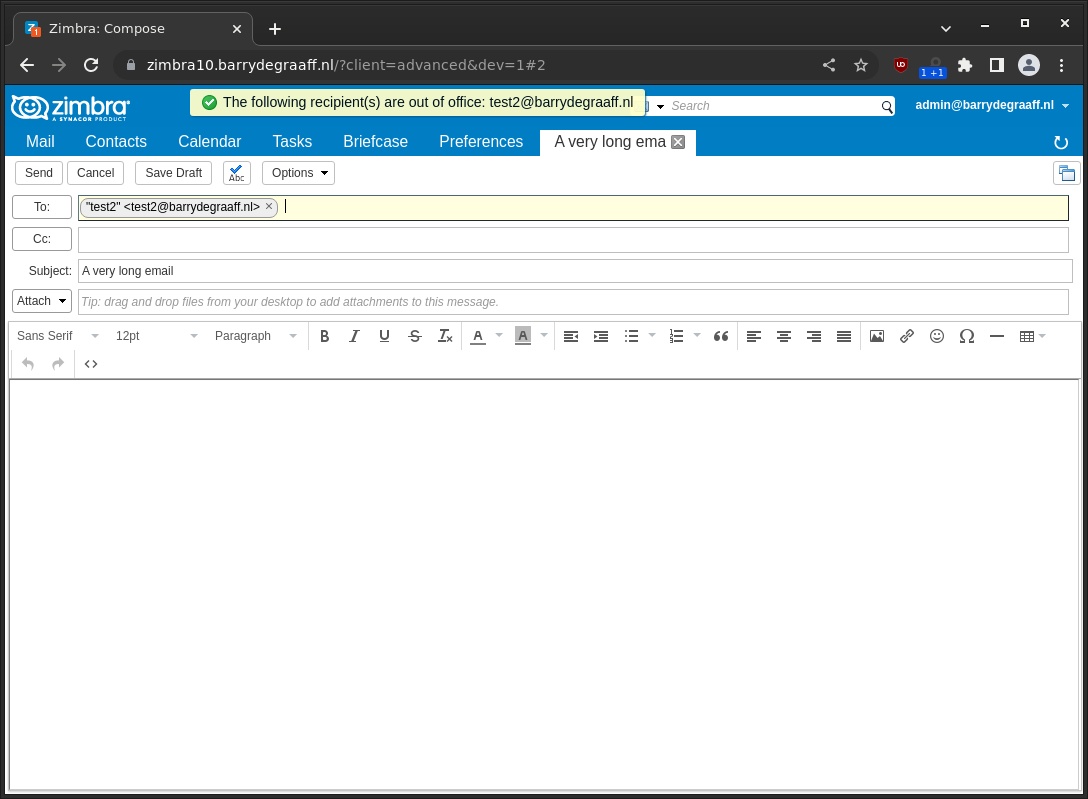The width and height of the screenshot is (1088, 799).
Task: Insert an image using the image icon
Action: [x=877, y=336]
